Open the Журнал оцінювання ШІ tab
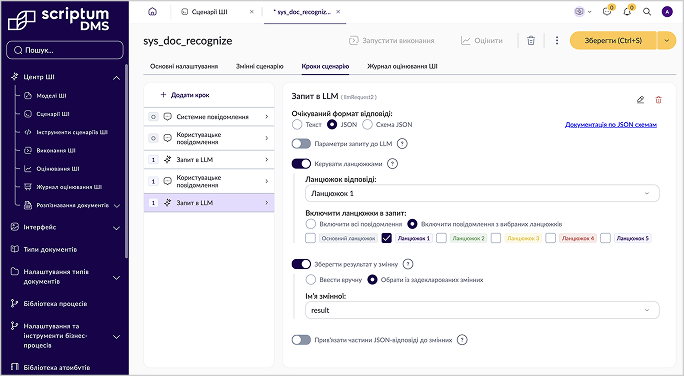 pyautogui.click(x=402, y=66)
